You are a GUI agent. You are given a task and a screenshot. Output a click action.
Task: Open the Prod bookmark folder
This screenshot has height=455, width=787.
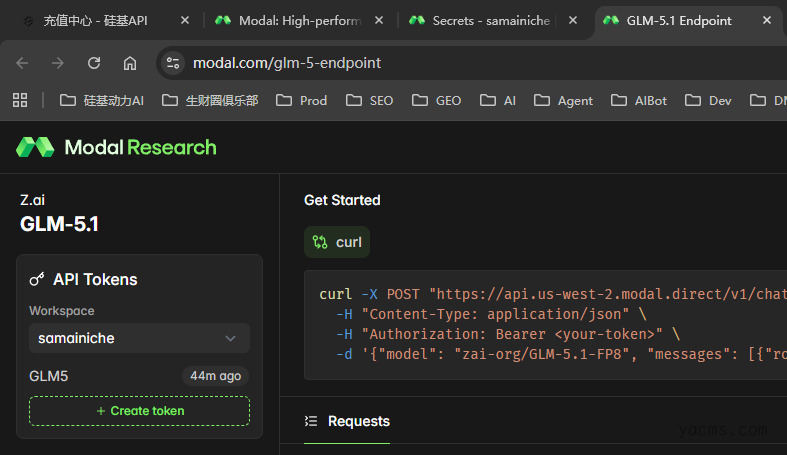pos(301,100)
